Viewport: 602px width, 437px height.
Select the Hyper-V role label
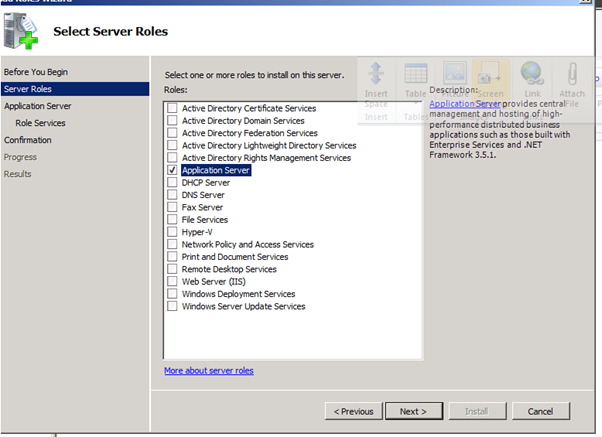click(197, 232)
